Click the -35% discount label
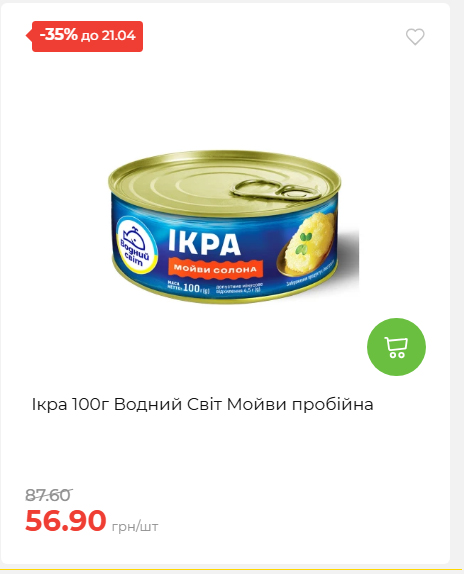Viewport: 464px width, 574px height. [x=59, y=35]
